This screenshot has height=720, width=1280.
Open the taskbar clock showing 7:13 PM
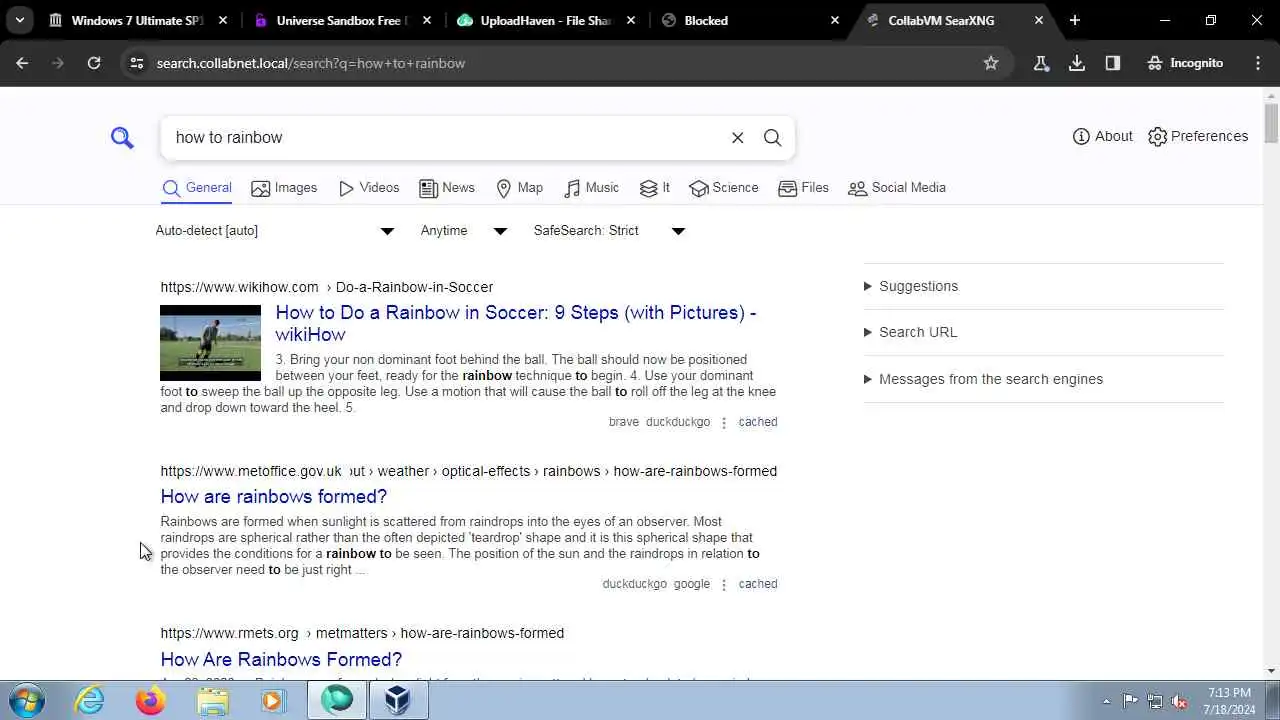tap(1229, 701)
